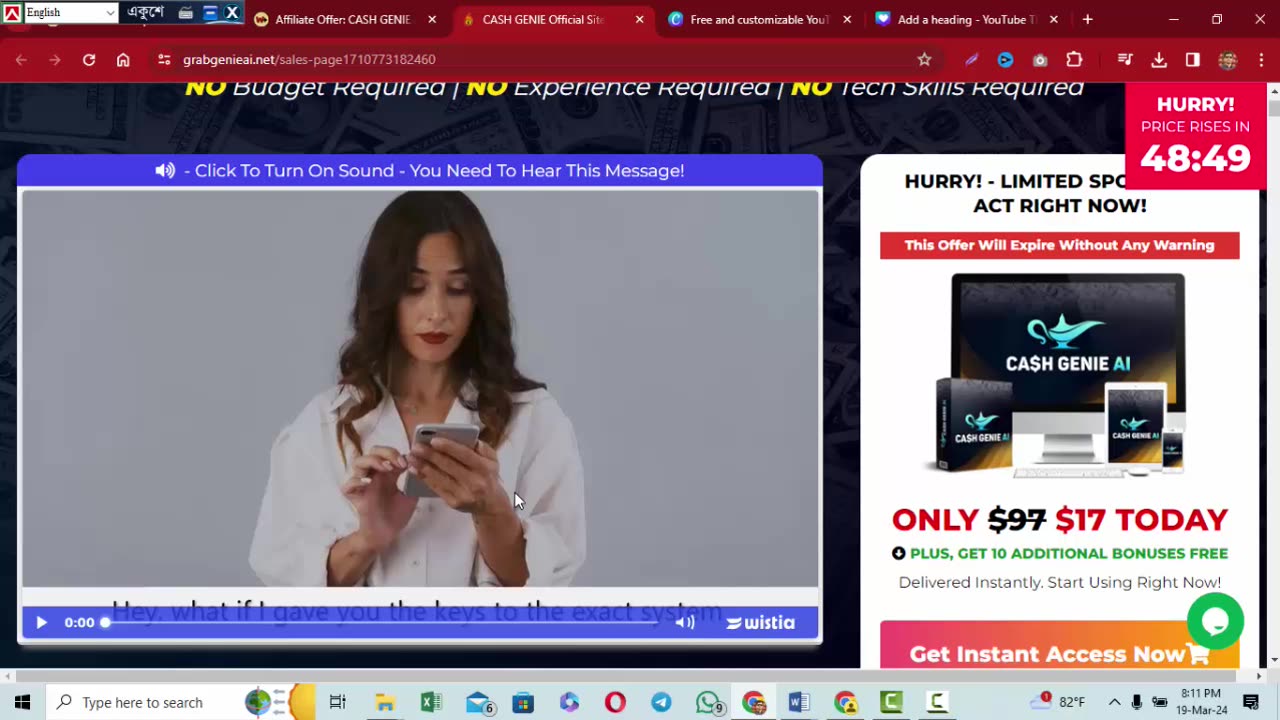The image size is (1280, 720).
Task: Open WhatsApp from the taskbar
Action: (x=709, y=702)
